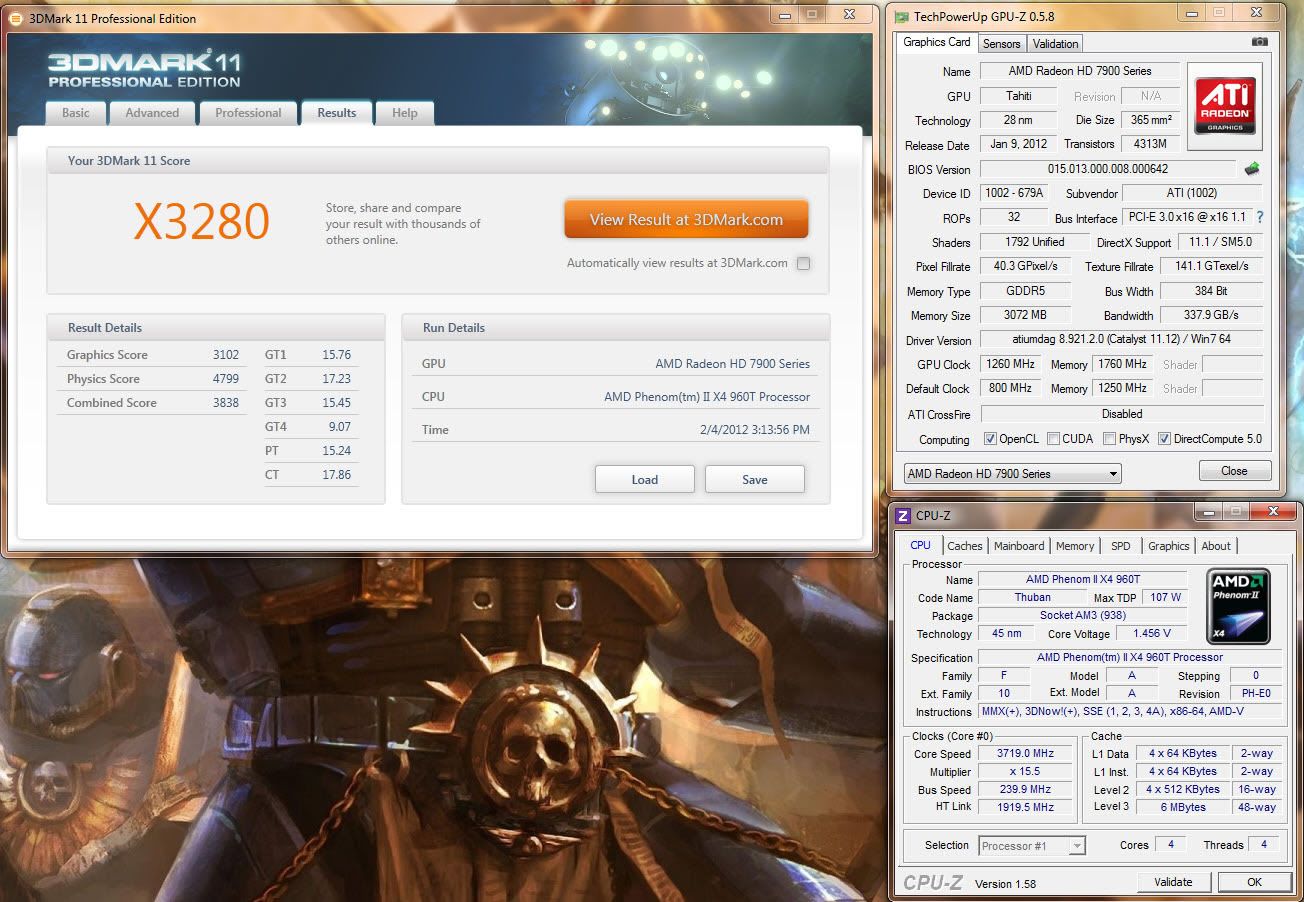Click the AMD Phenom II logo in CPU-Z
This screenshot has width=1304, height=902.
pyautogui.click(x=1238, y=606)
